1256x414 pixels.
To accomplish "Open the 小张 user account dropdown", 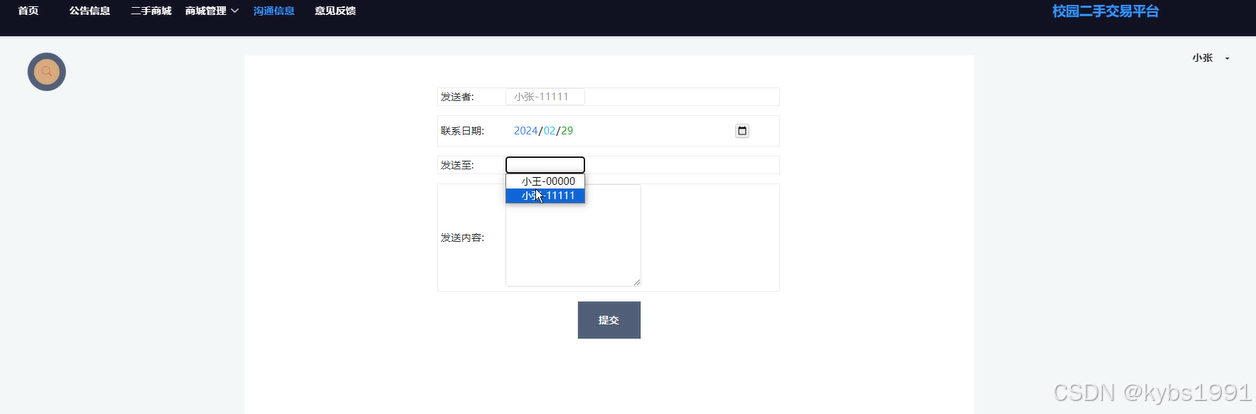I will [1210, 58].
